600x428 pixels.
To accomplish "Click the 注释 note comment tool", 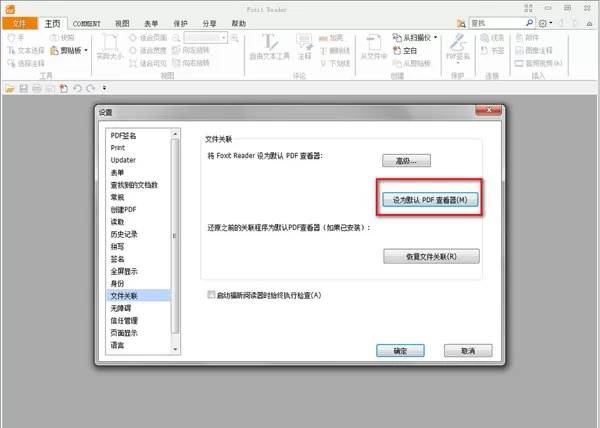I will click(305, 47).
